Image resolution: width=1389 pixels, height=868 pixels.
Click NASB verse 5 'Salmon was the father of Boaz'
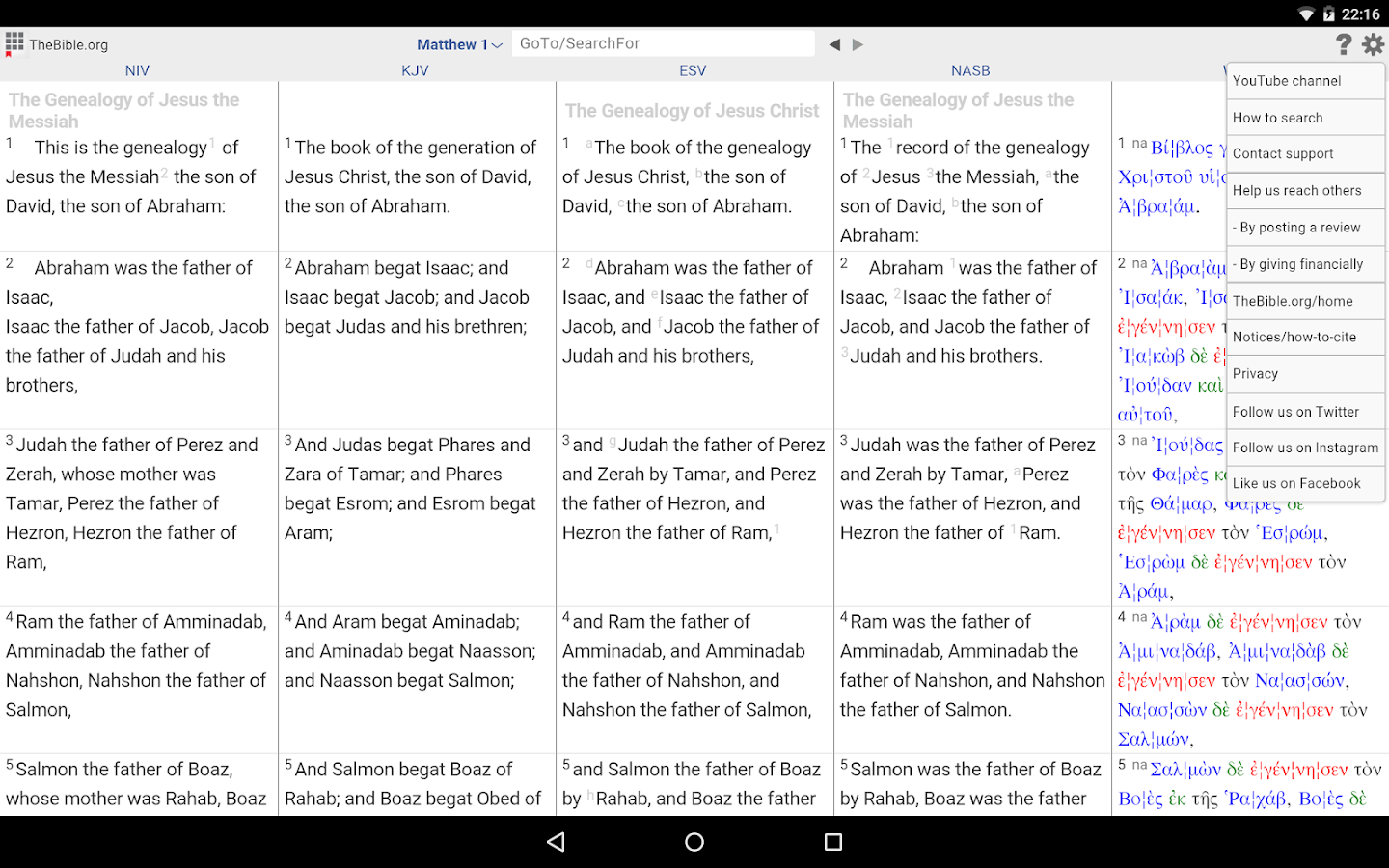click(975, 769)
